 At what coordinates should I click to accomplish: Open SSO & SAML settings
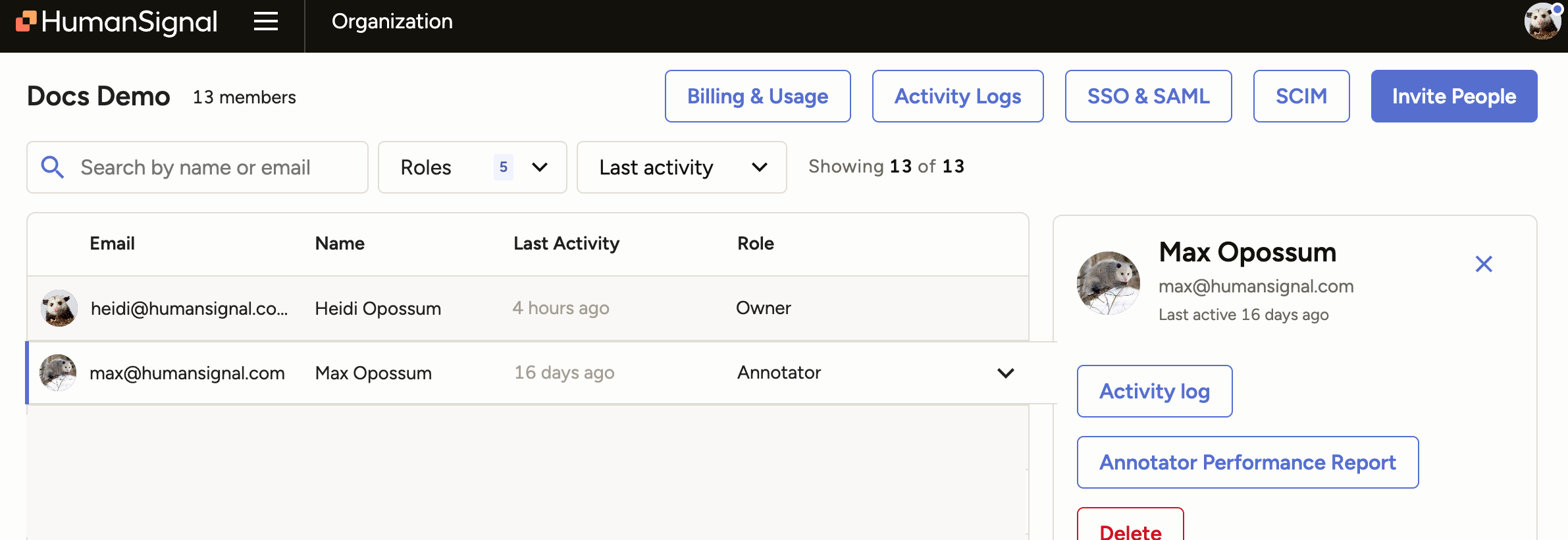coord(1148,95)
